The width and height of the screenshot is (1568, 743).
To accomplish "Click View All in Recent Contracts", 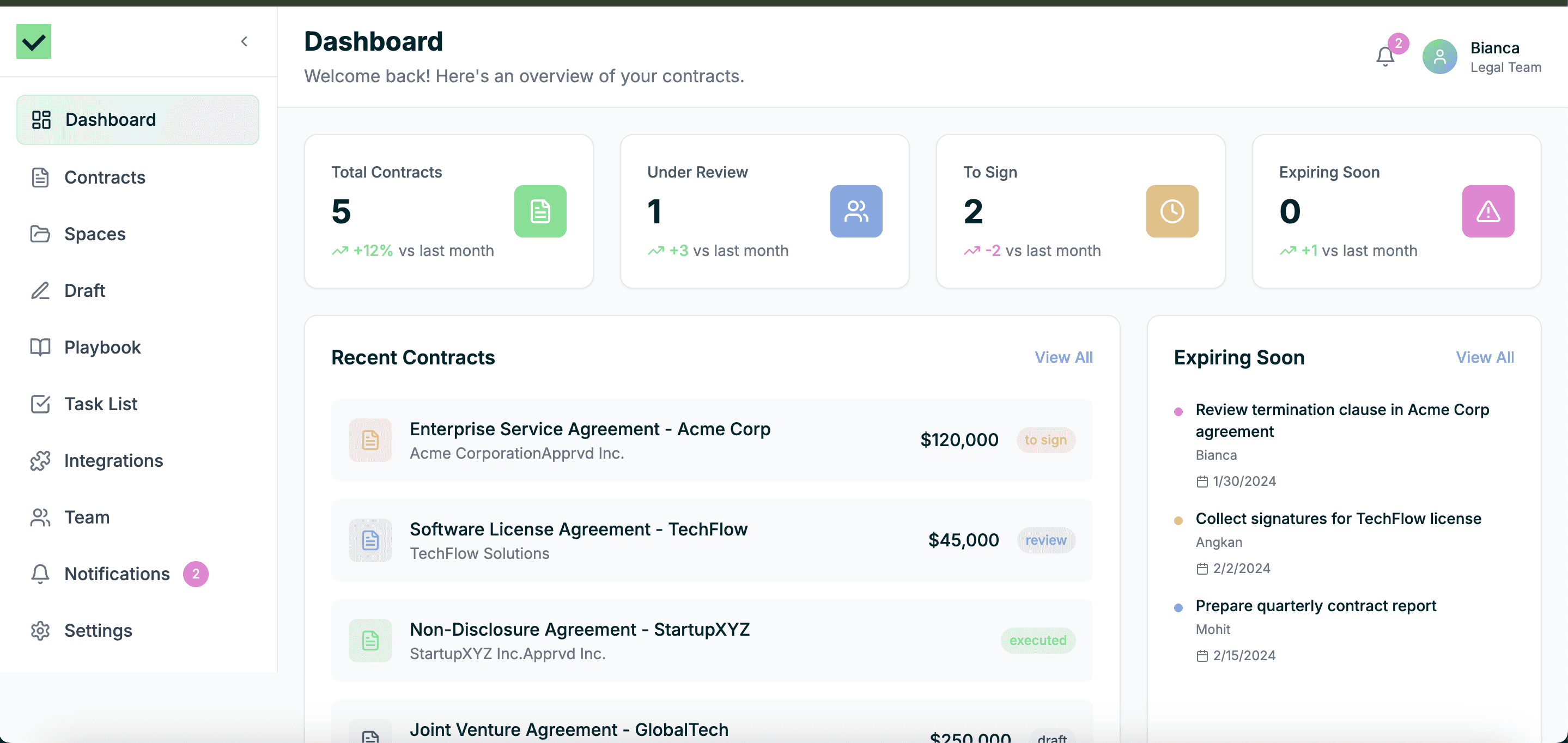I will (x=1063, y=357).
